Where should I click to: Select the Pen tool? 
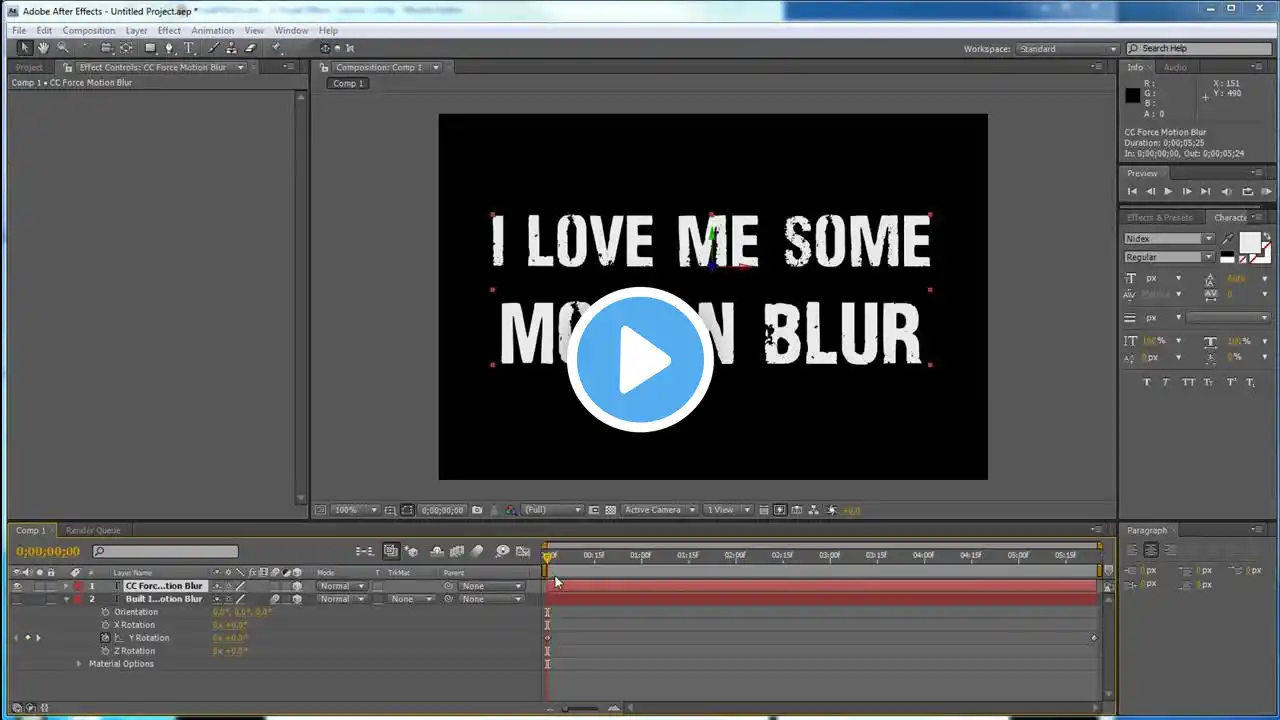click(x=169, y=48)
